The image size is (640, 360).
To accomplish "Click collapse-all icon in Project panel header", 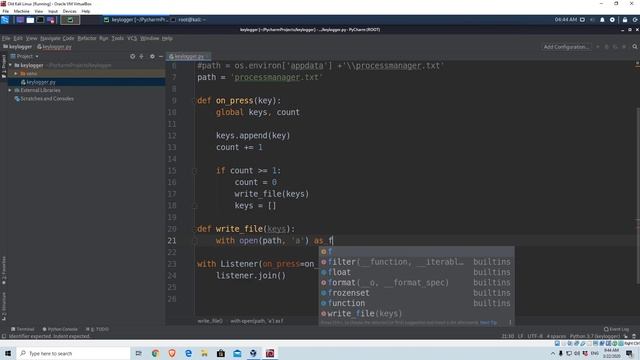I will pos(142,56).
